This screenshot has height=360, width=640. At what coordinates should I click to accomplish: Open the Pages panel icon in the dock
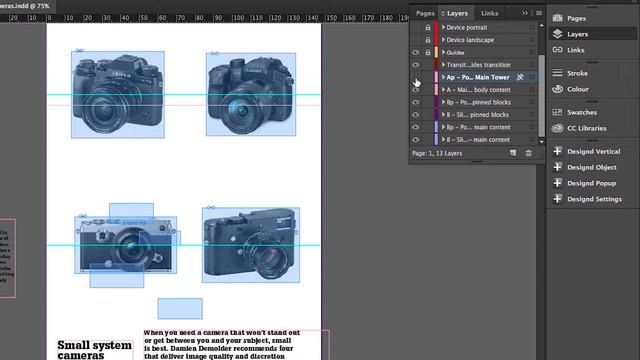[x=558, y=18]
